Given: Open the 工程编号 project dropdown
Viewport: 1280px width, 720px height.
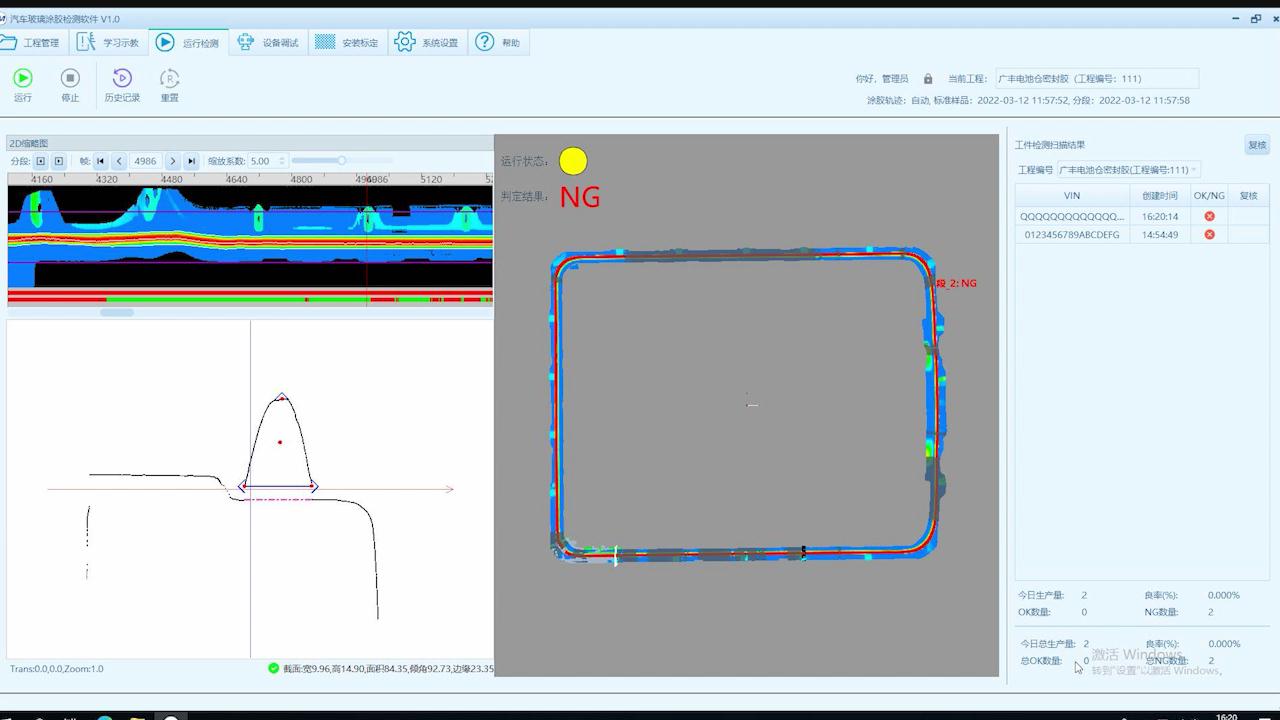Looking at the screenshot, I should [x=1128, y=170].
